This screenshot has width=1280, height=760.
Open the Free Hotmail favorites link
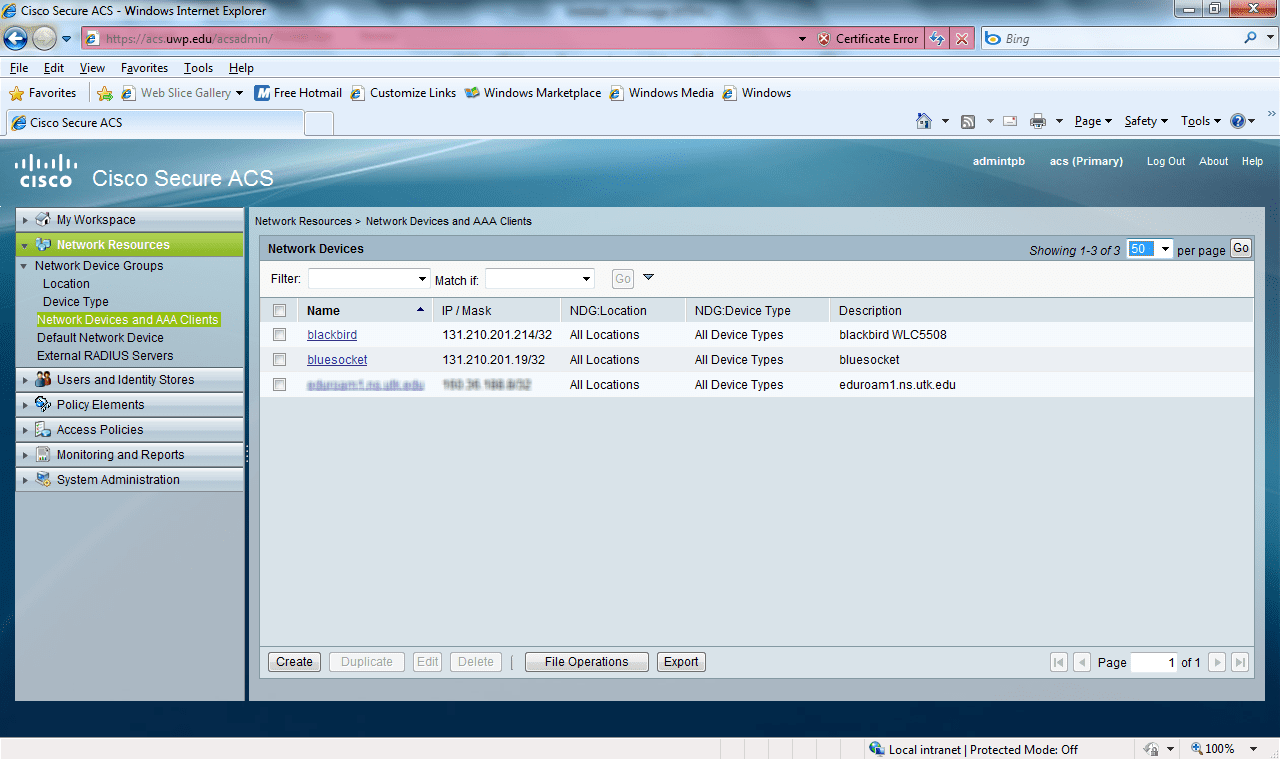[298, 93]
